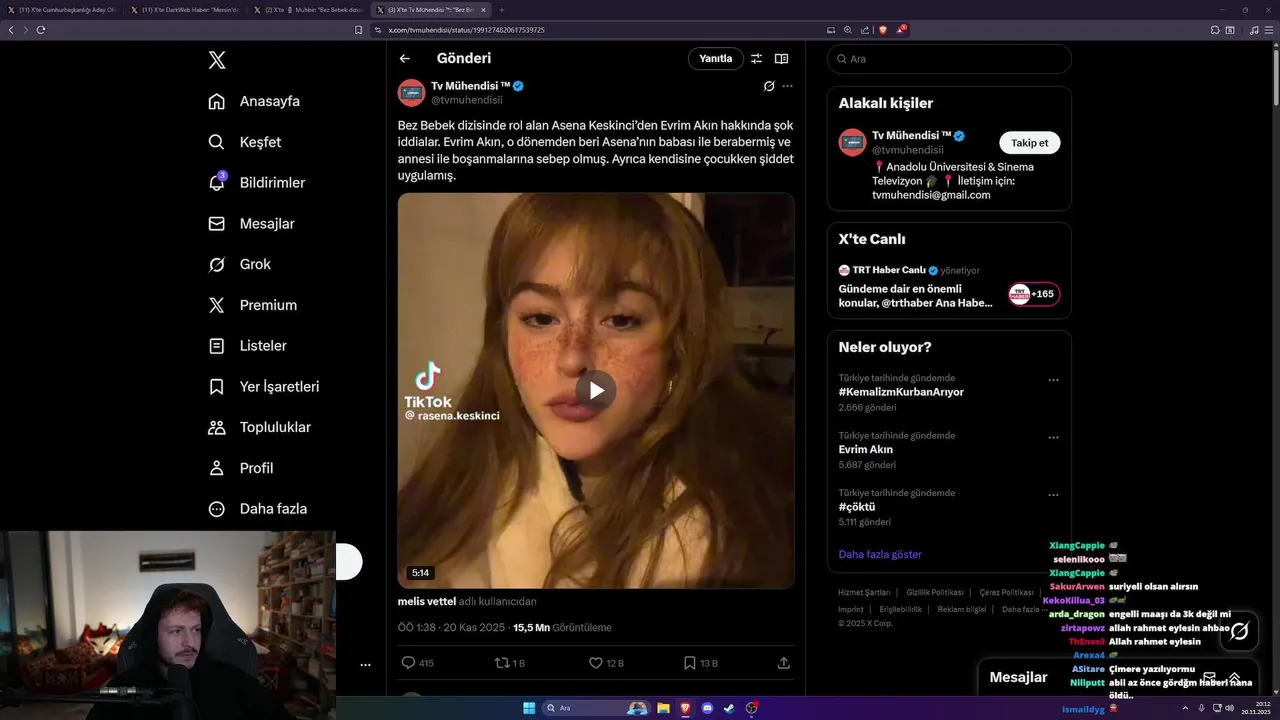
Task: Click the taskbar Ara search box
Action: (x=596, y=708)
